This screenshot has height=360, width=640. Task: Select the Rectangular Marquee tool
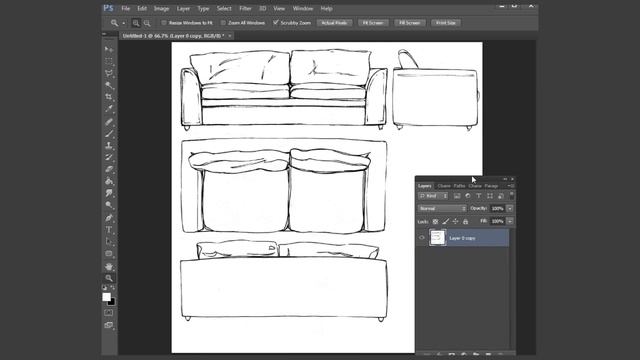click(x=109, y=61)
